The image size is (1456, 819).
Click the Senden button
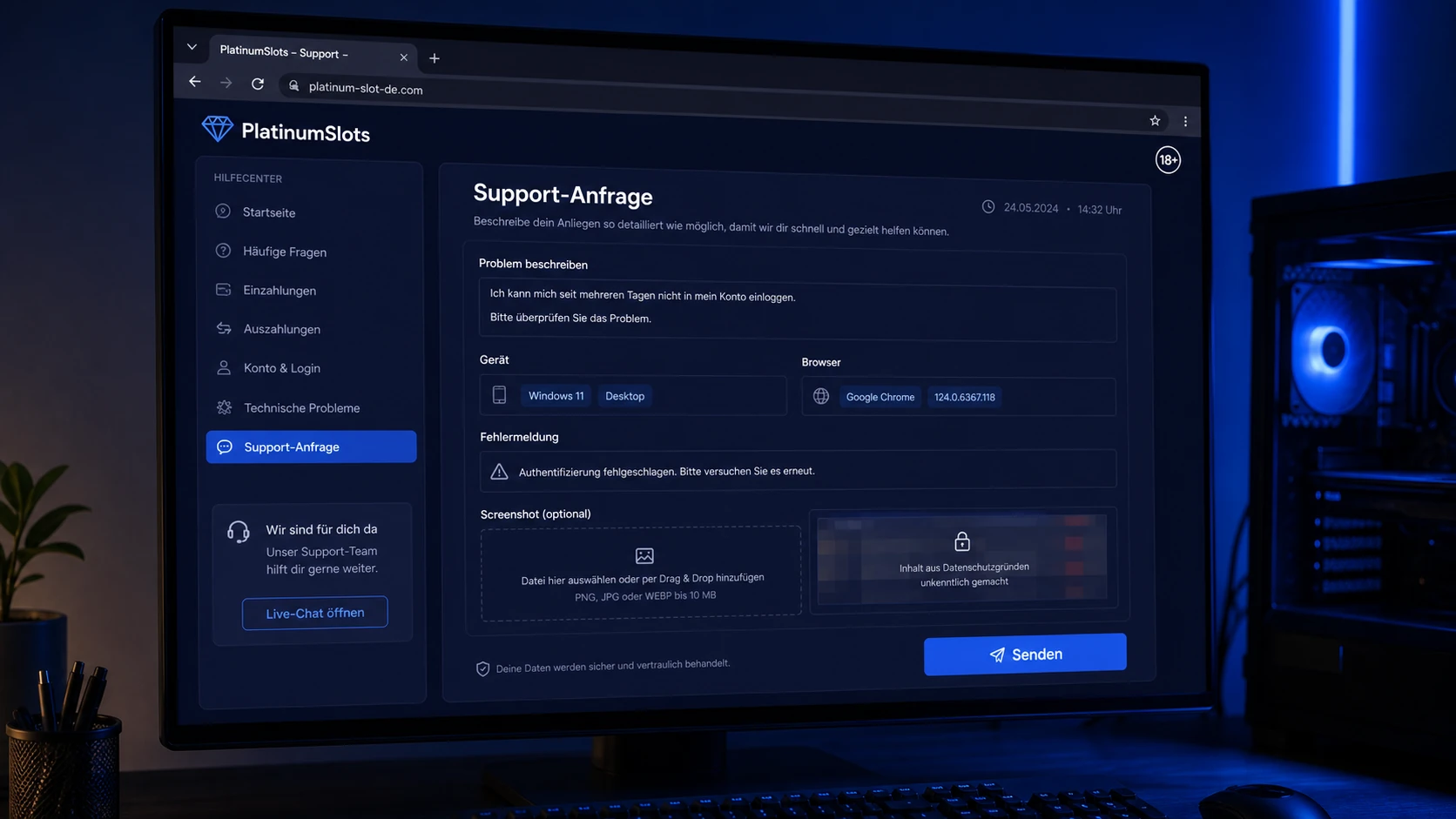click(x=1025, y=655)
